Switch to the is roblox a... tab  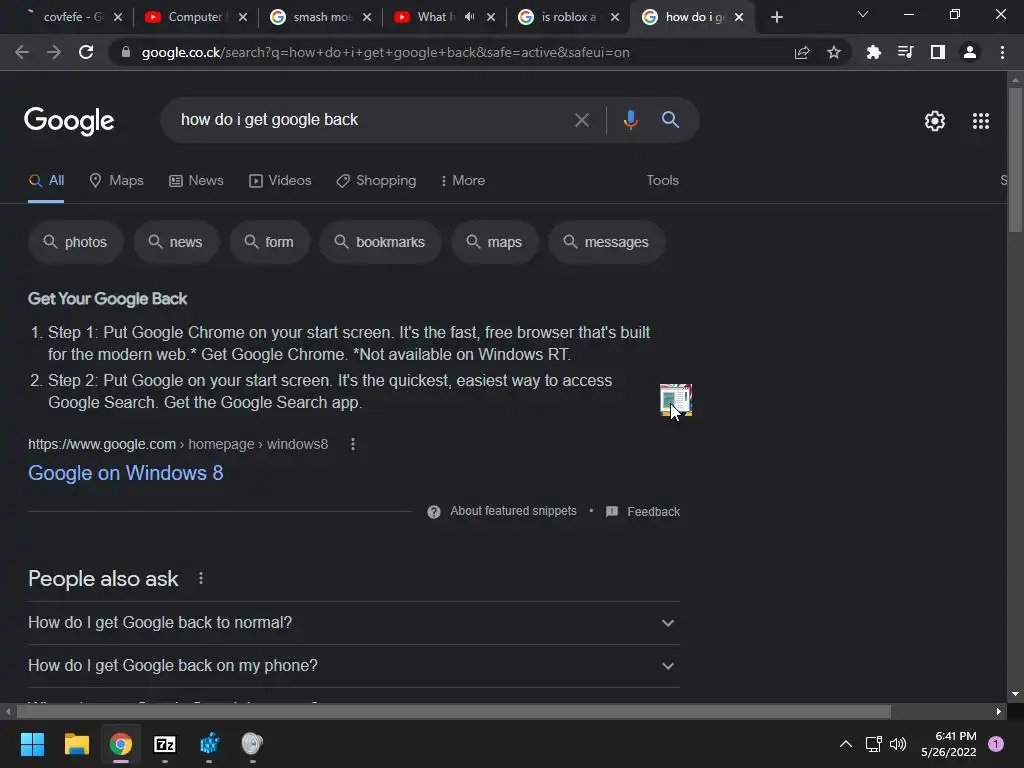[567, 17]
